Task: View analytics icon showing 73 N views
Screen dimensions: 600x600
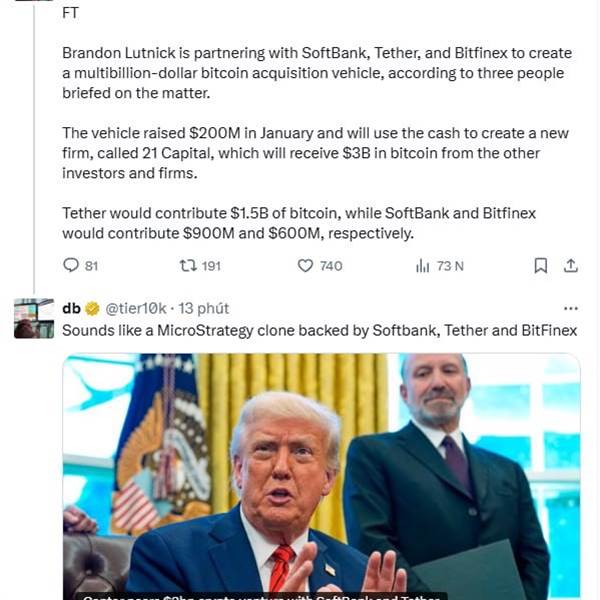Action: 422,266
